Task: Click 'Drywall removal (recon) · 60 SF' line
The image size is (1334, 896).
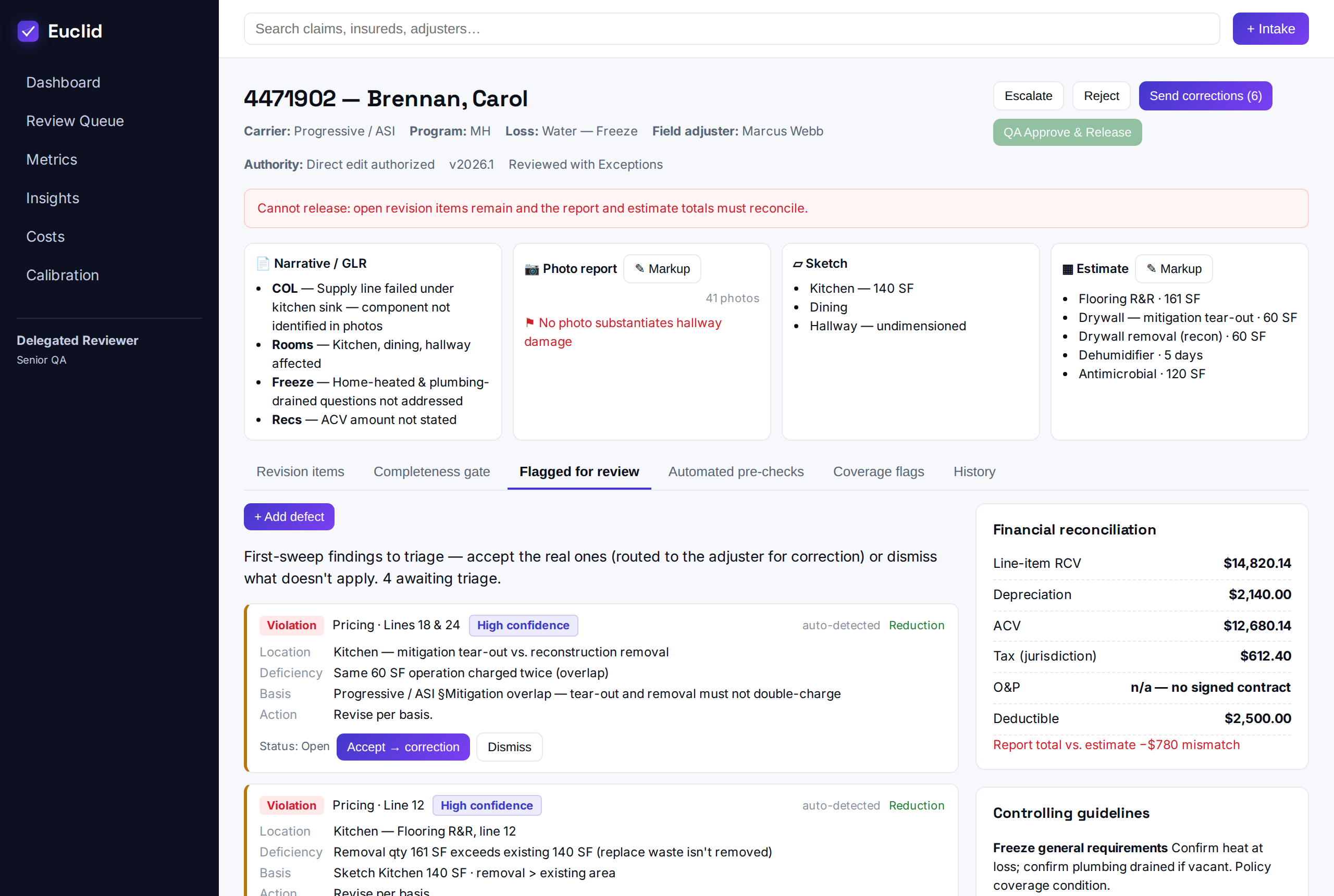Action: click(1172, 336)
